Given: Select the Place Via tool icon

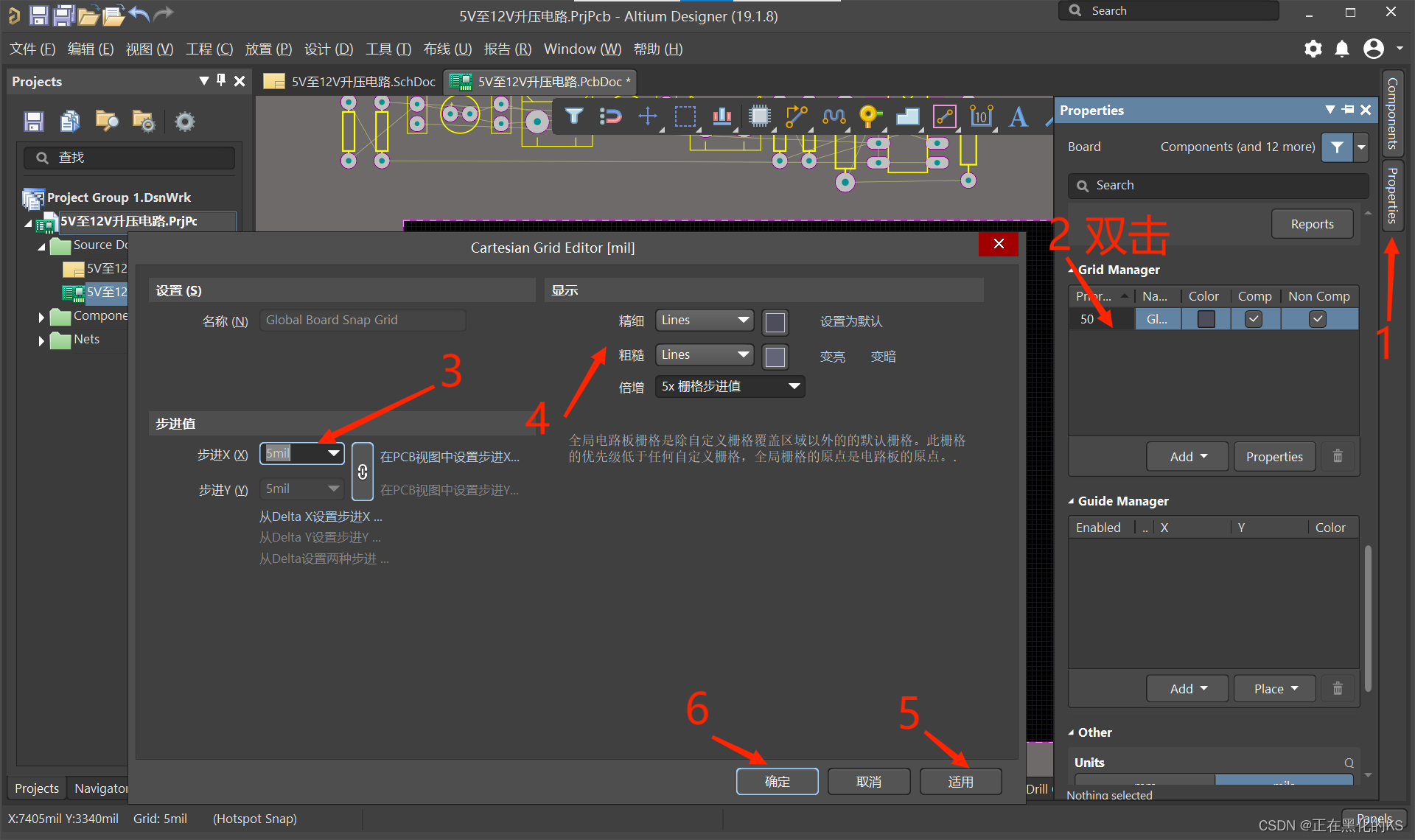Looking at the screenshot, I should tap(870, 116).
